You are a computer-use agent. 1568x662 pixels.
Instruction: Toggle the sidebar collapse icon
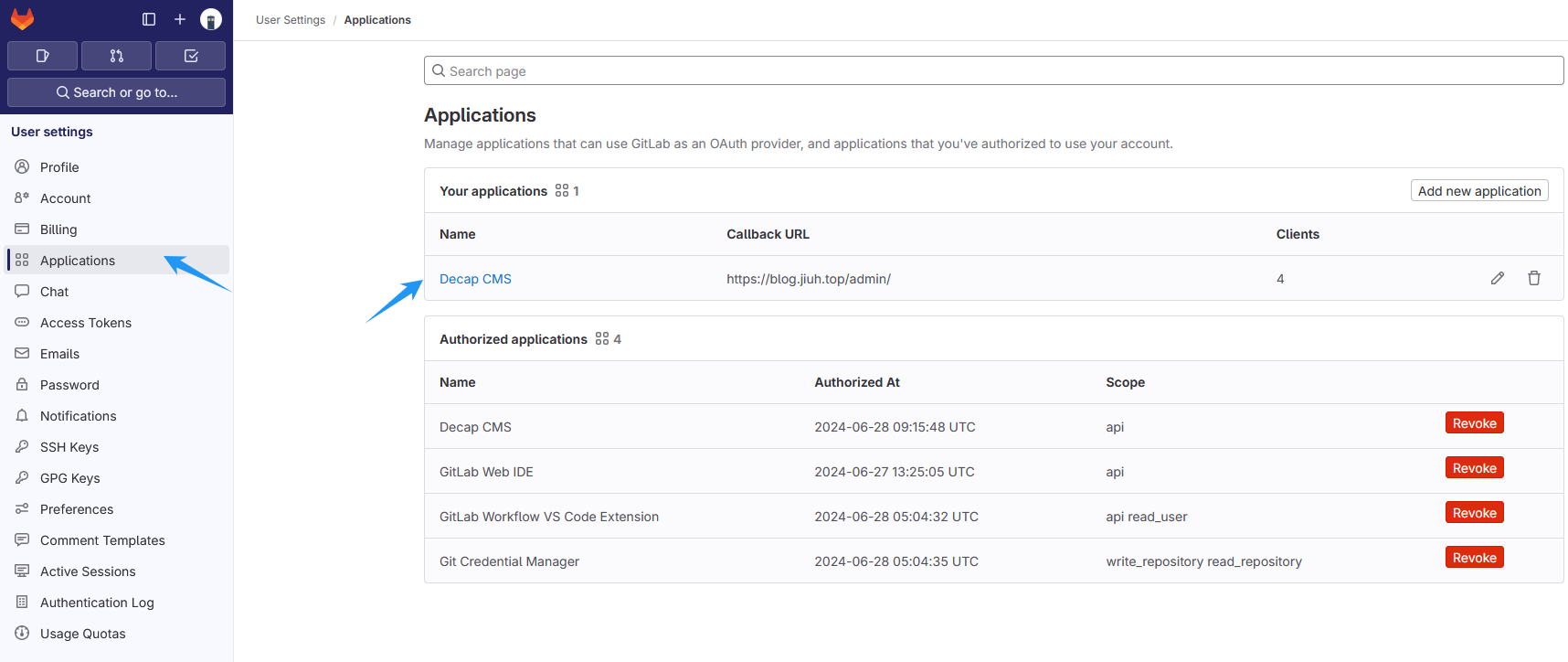coord(149,19)
